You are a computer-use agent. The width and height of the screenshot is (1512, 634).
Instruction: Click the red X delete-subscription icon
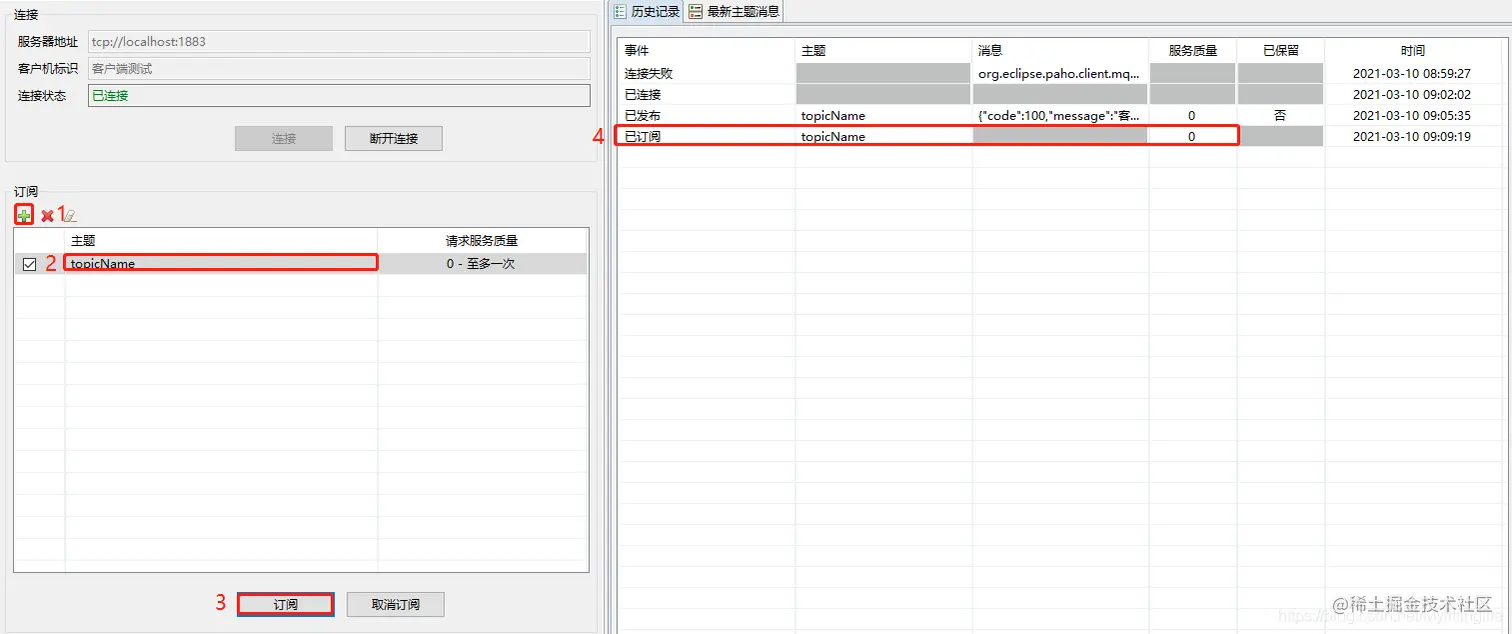coord(47,216)
